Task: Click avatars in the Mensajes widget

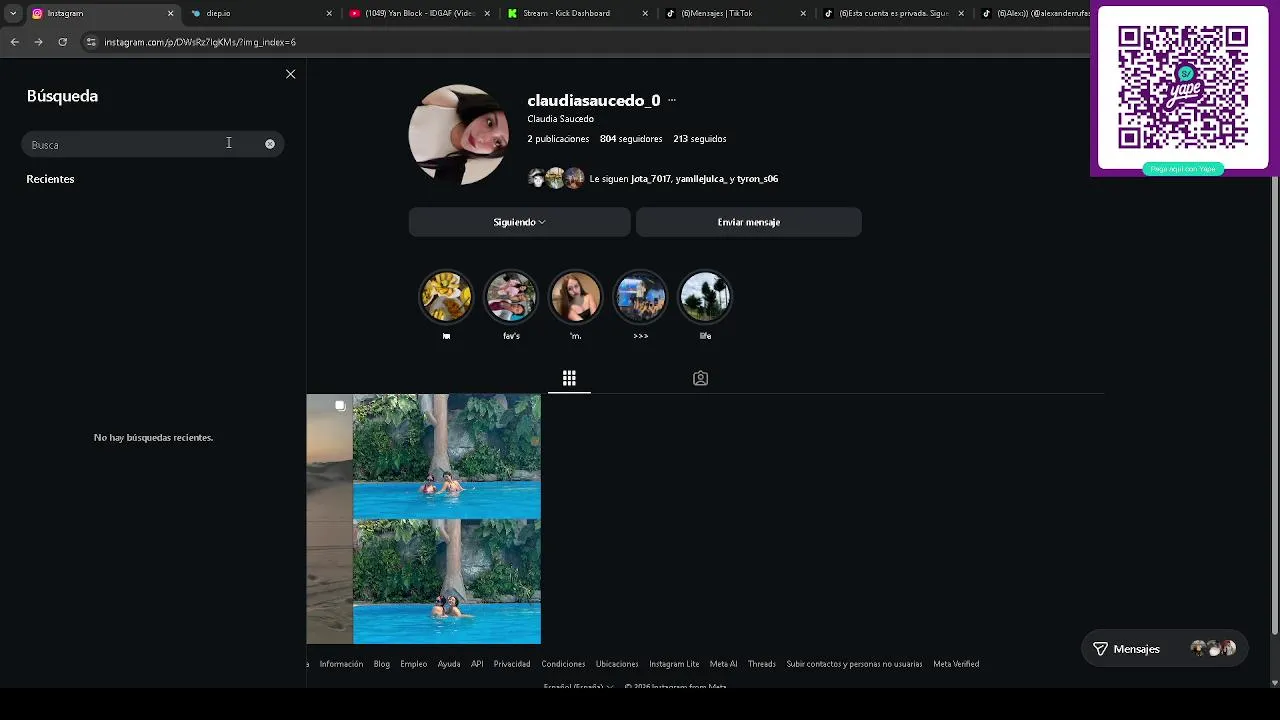Action: (x=1213, y=649)
